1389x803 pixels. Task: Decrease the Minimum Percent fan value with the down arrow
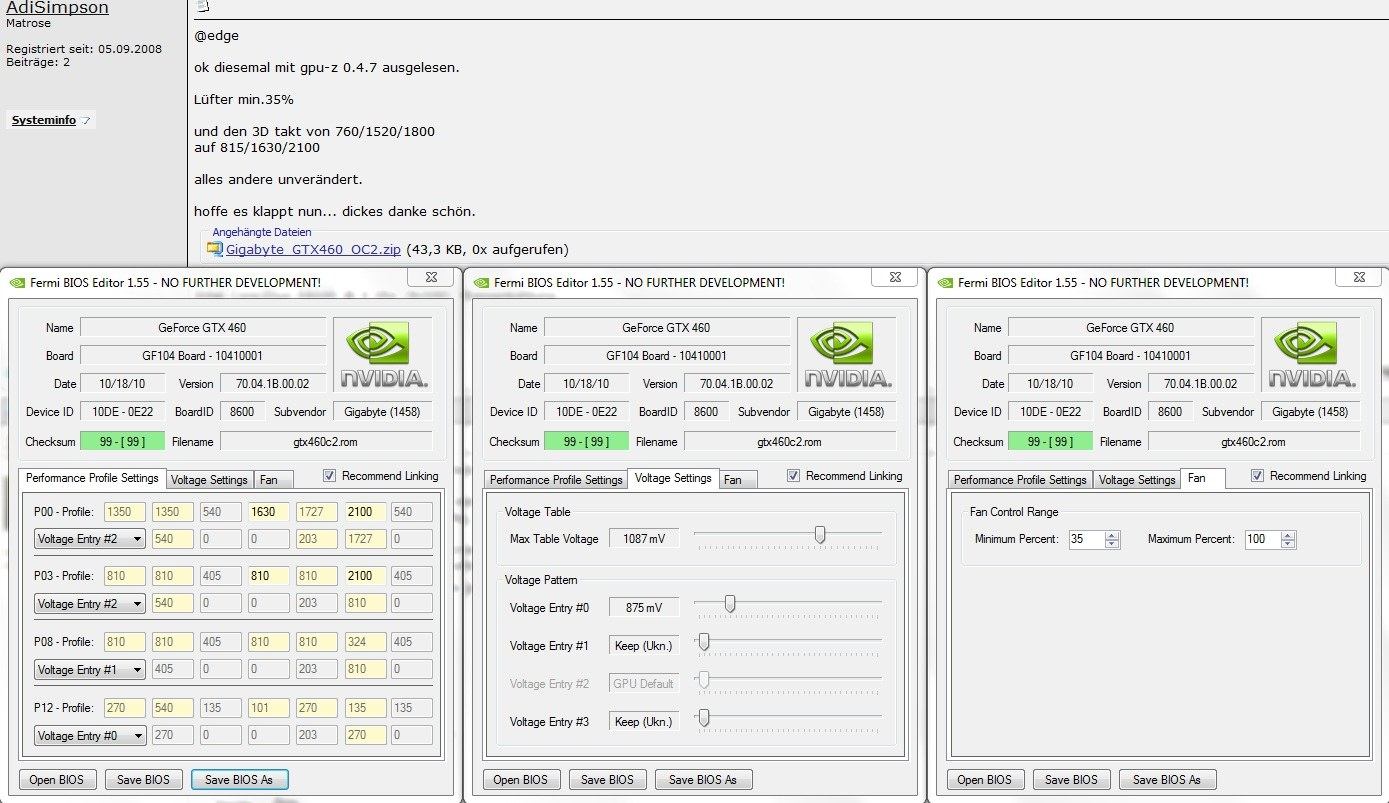tap(1112, 544)
